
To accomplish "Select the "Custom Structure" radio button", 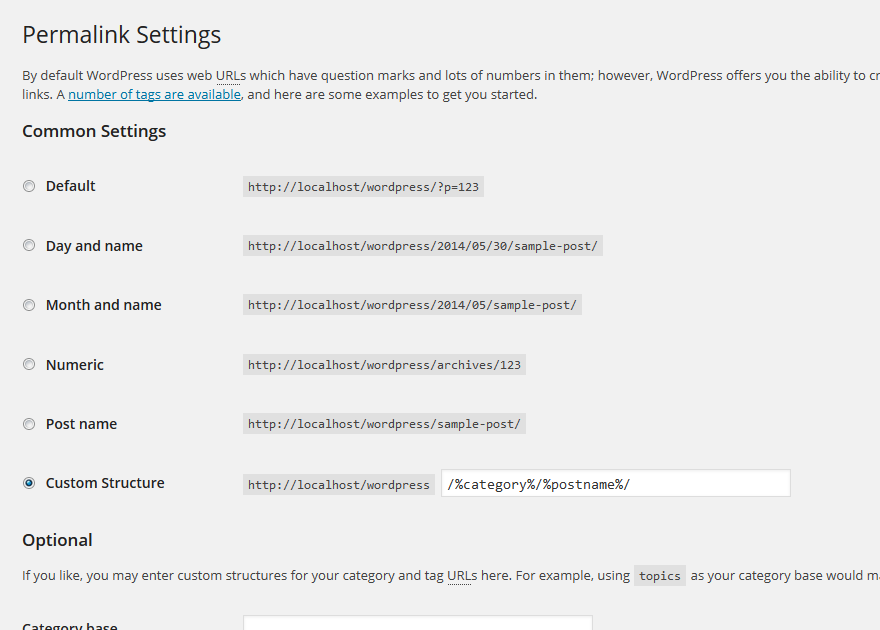I will pyautogui.click(x=29, y=482).
